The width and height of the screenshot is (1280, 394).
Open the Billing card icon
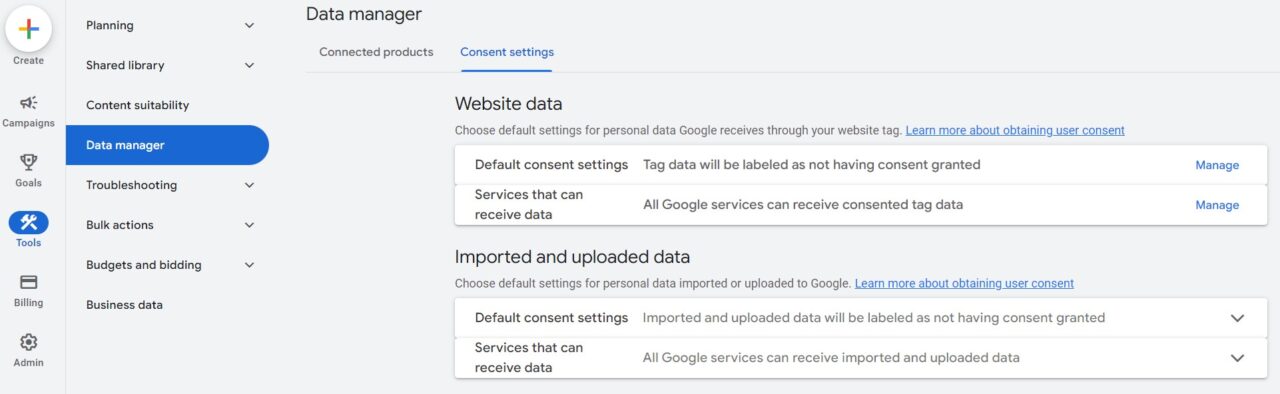pyautogui.click(x=28, y=283)
